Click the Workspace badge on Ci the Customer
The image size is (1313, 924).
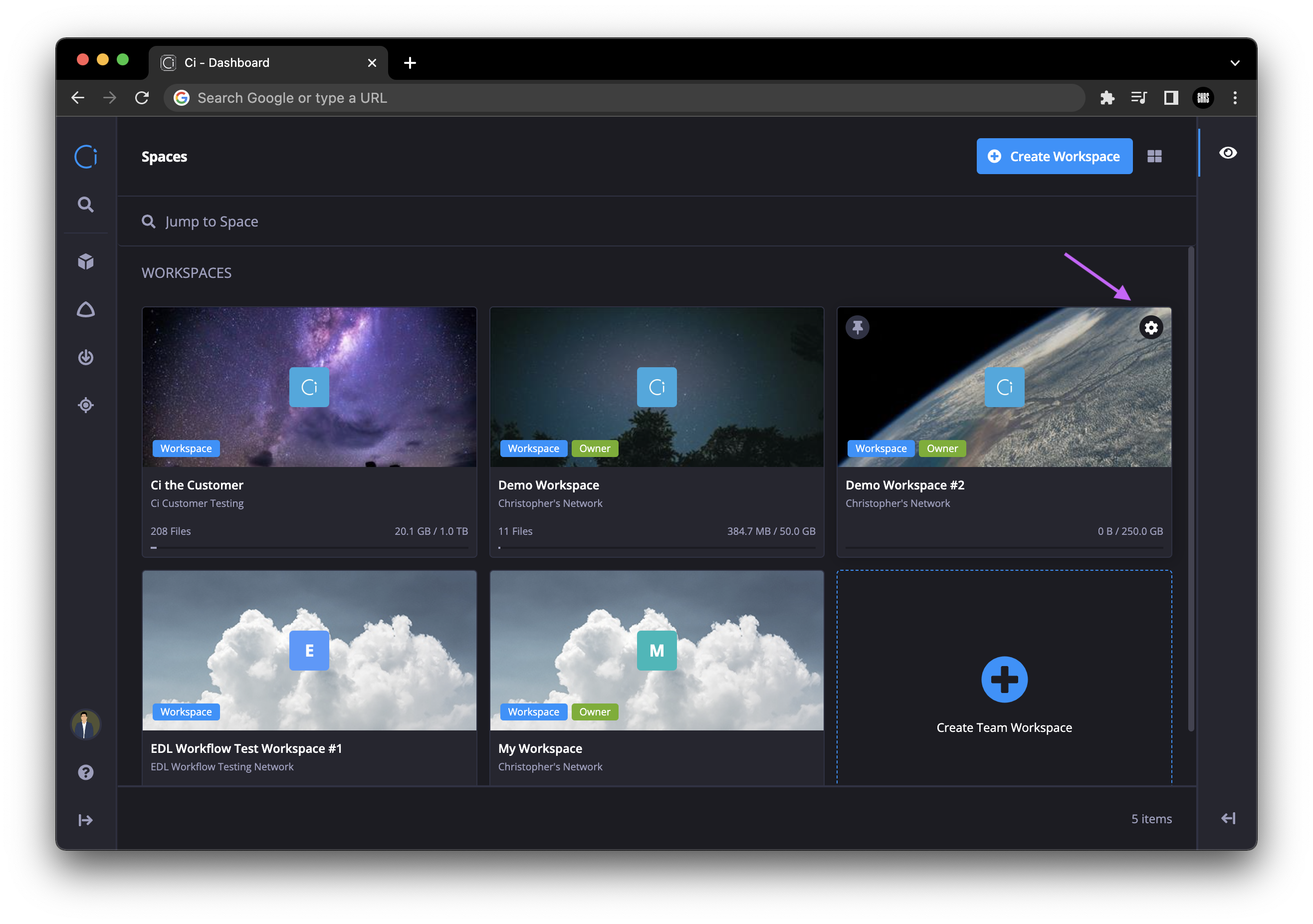click(x=186, y=448)
